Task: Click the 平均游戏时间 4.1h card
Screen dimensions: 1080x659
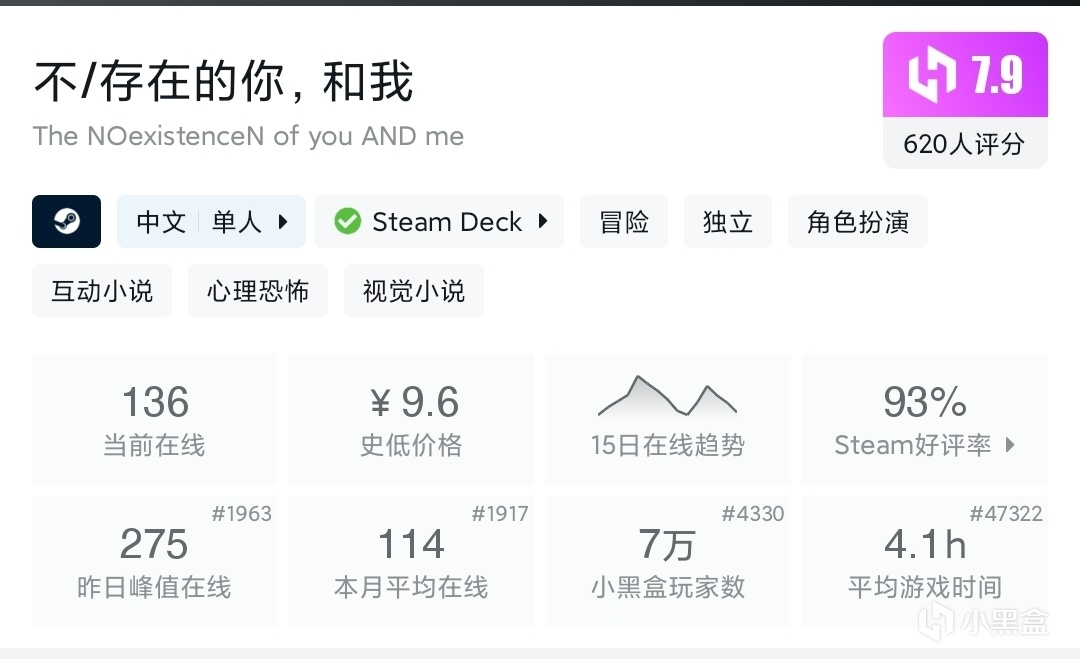Action: 924,561
